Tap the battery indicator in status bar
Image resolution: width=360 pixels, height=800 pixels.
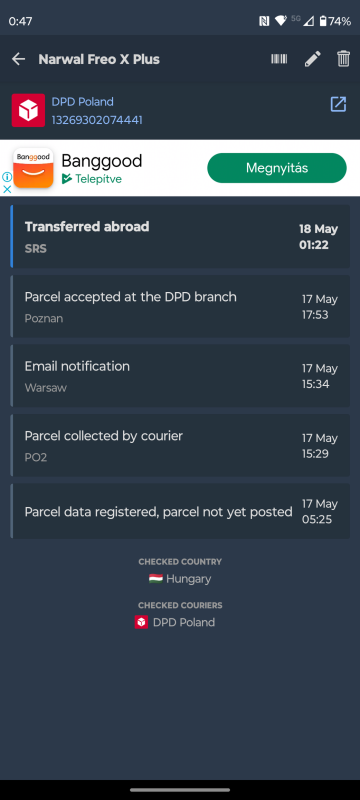point(323,21)
